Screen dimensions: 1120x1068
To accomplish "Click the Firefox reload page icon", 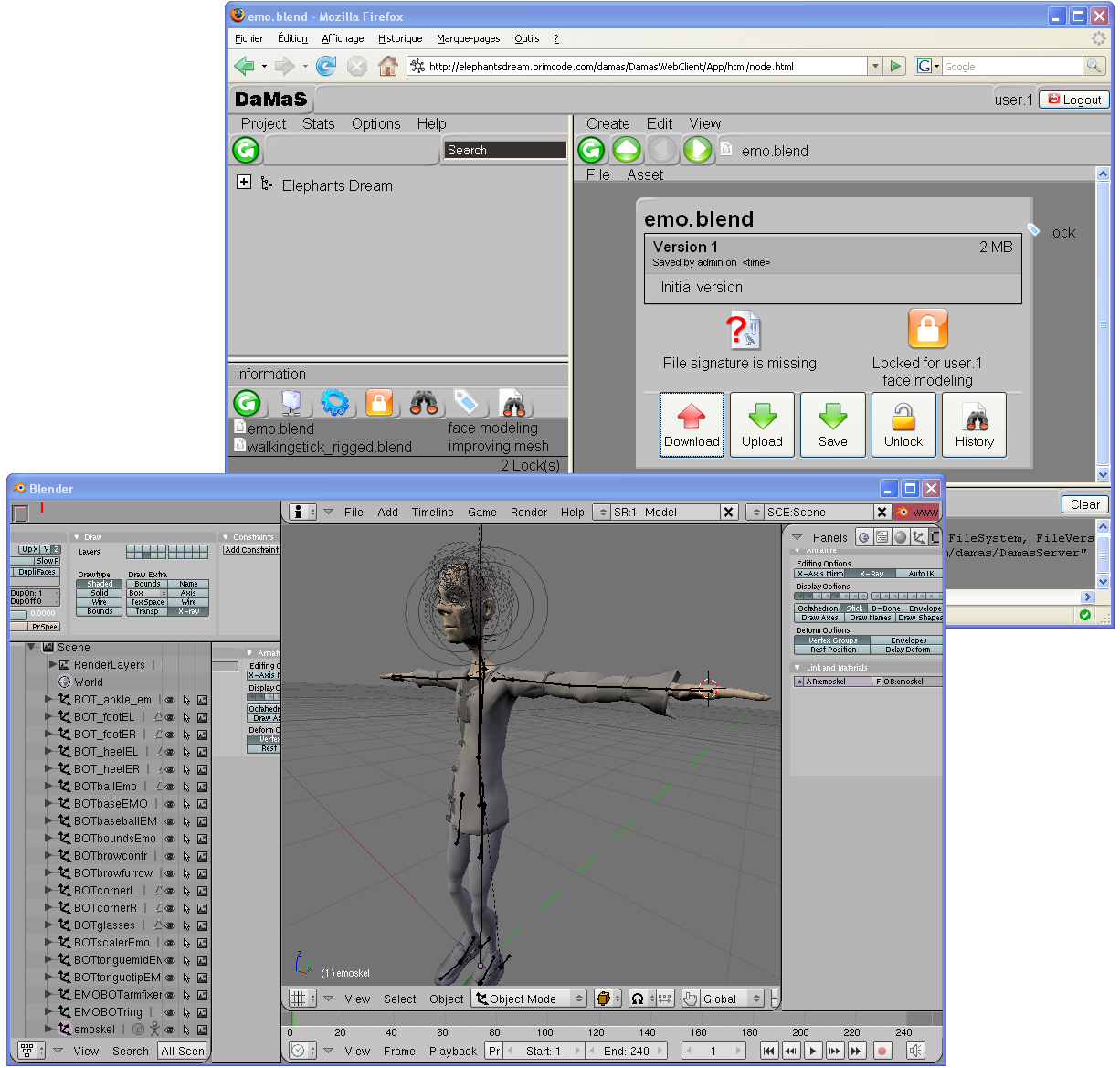I will click(x=326, y=66).
